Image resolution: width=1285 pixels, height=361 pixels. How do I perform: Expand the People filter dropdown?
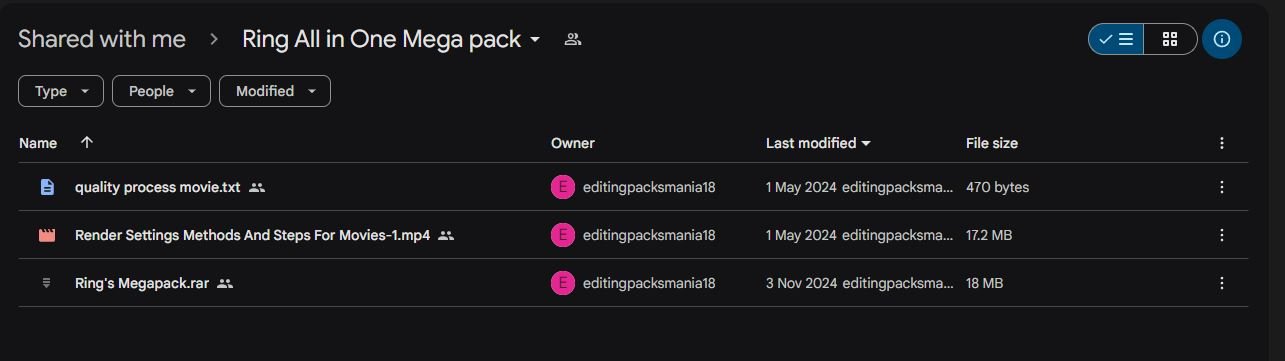(x=161, y=91)
